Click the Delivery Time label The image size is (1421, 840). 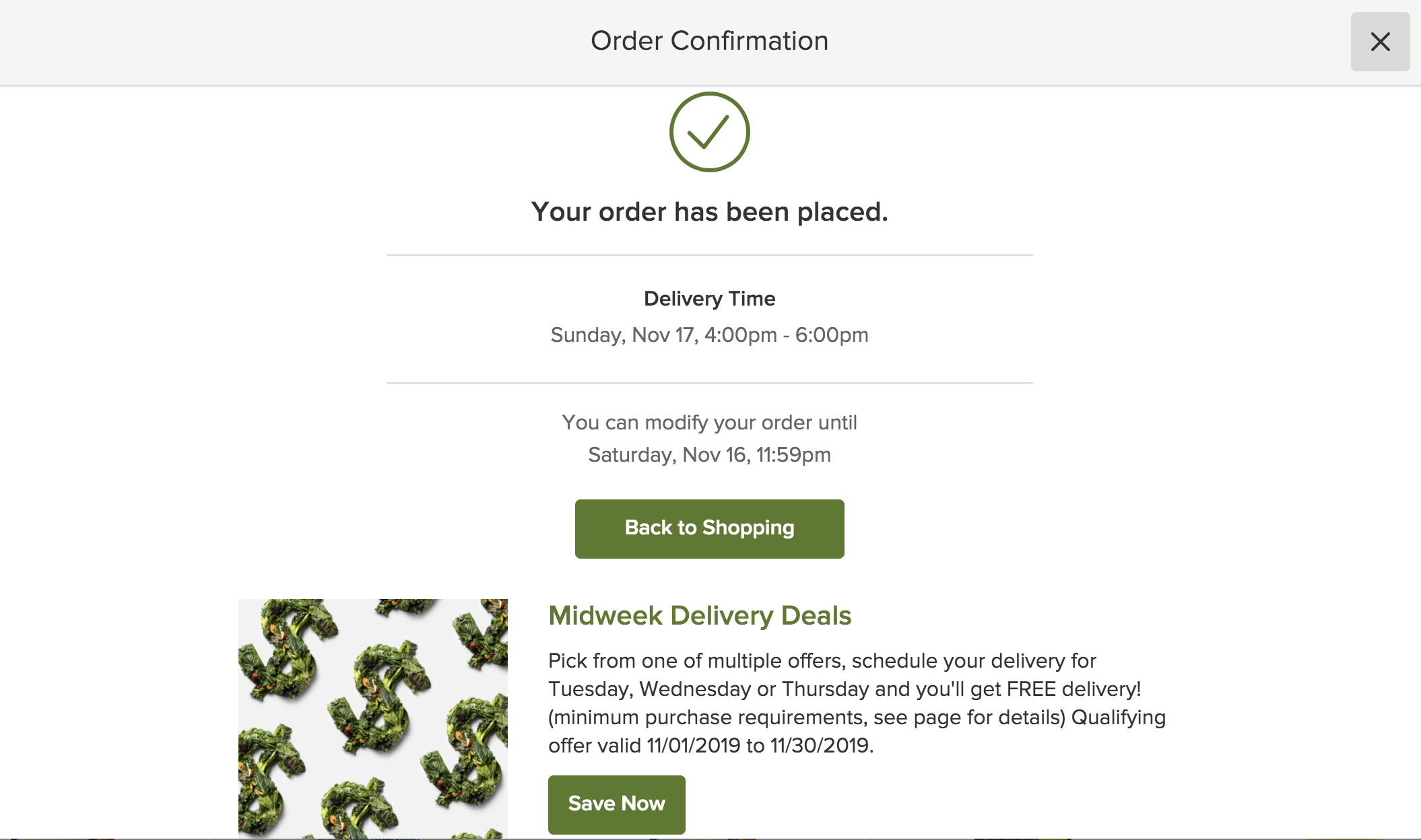(709, 299)
